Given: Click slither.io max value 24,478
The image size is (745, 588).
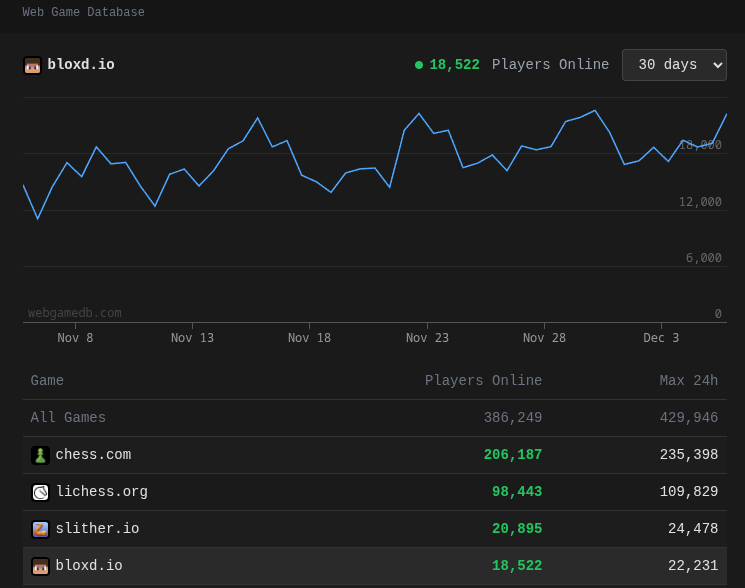Looking at the screenshot, I should click(x=693, y=529).
